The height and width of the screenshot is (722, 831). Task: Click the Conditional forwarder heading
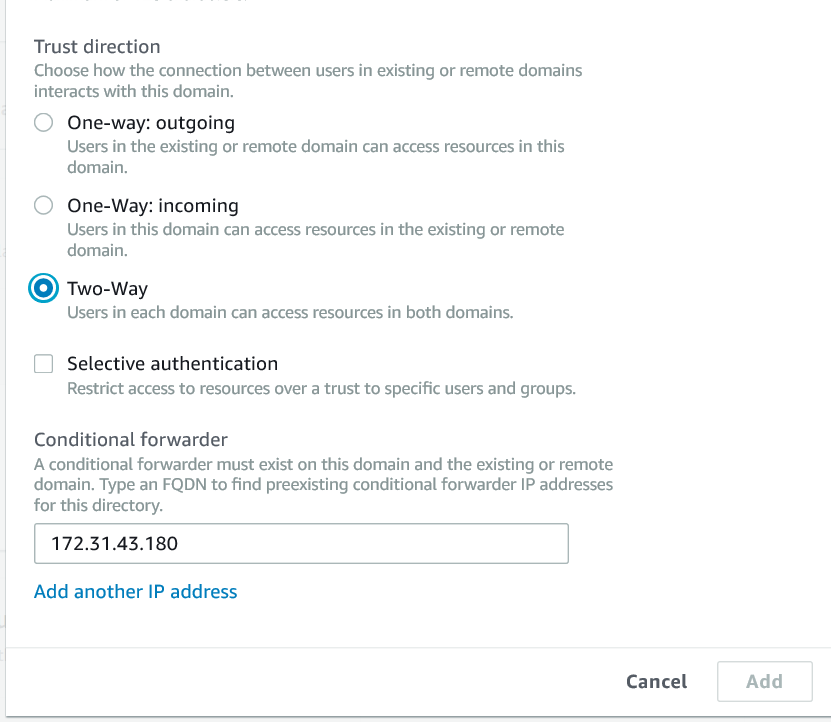click(131, 439)
